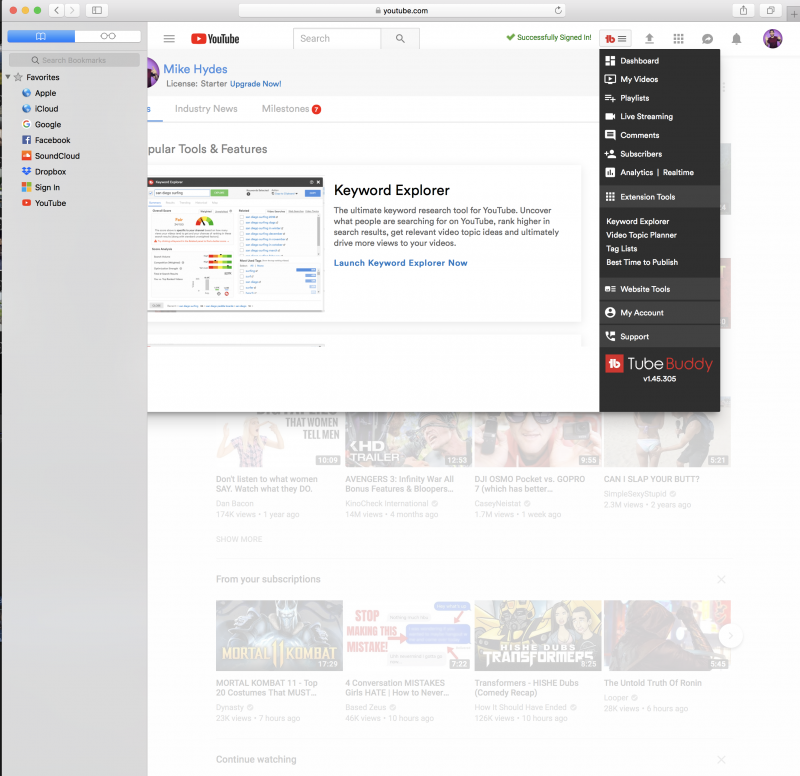This screenshot has height=776, width=800.
Task: Expand the Extension Tools section
Action: point(647,197)
